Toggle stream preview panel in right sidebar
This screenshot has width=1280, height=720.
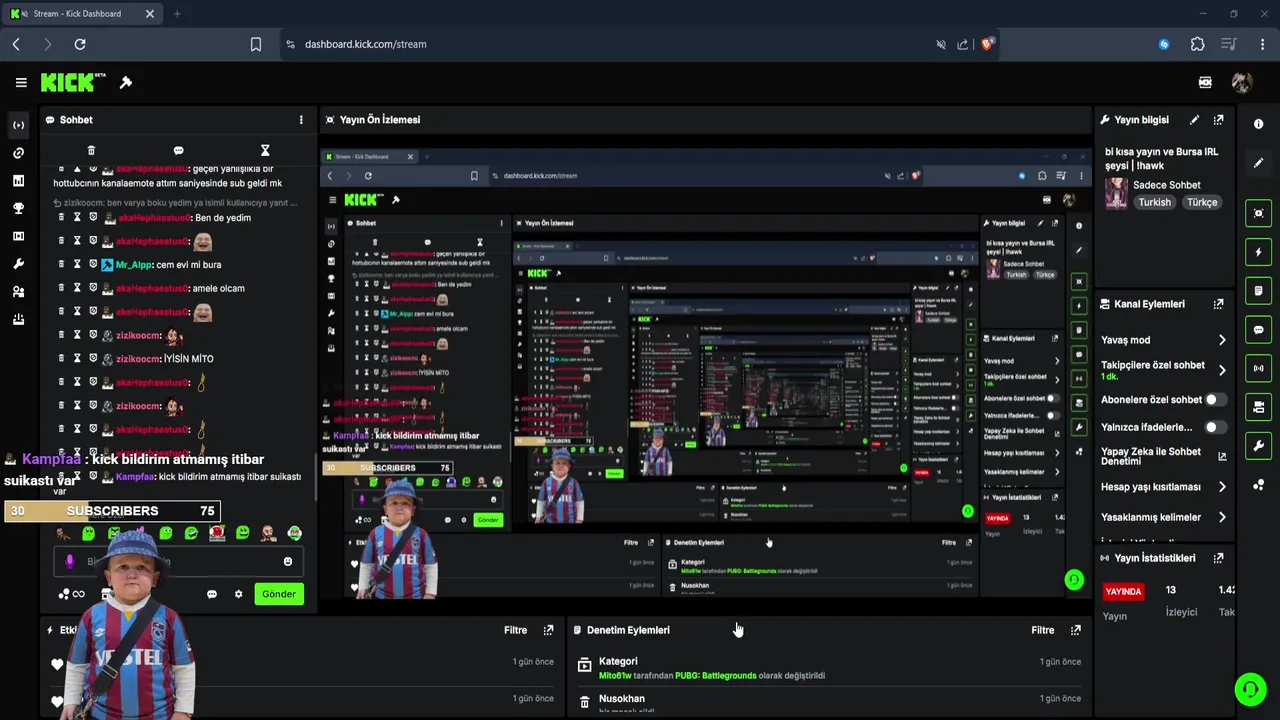pos(1258,213)
